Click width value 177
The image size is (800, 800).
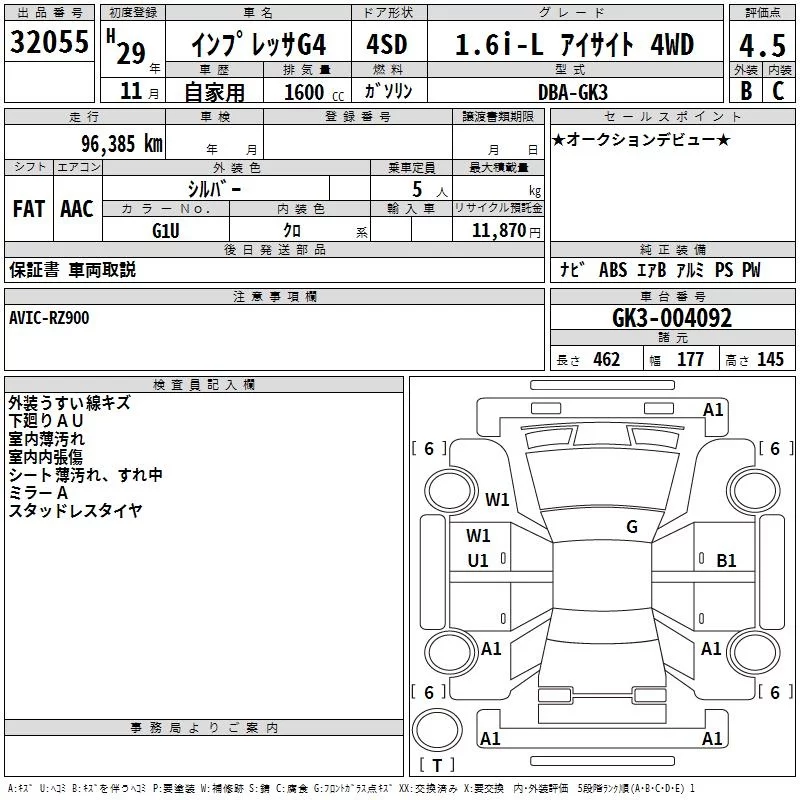(690, 360)
